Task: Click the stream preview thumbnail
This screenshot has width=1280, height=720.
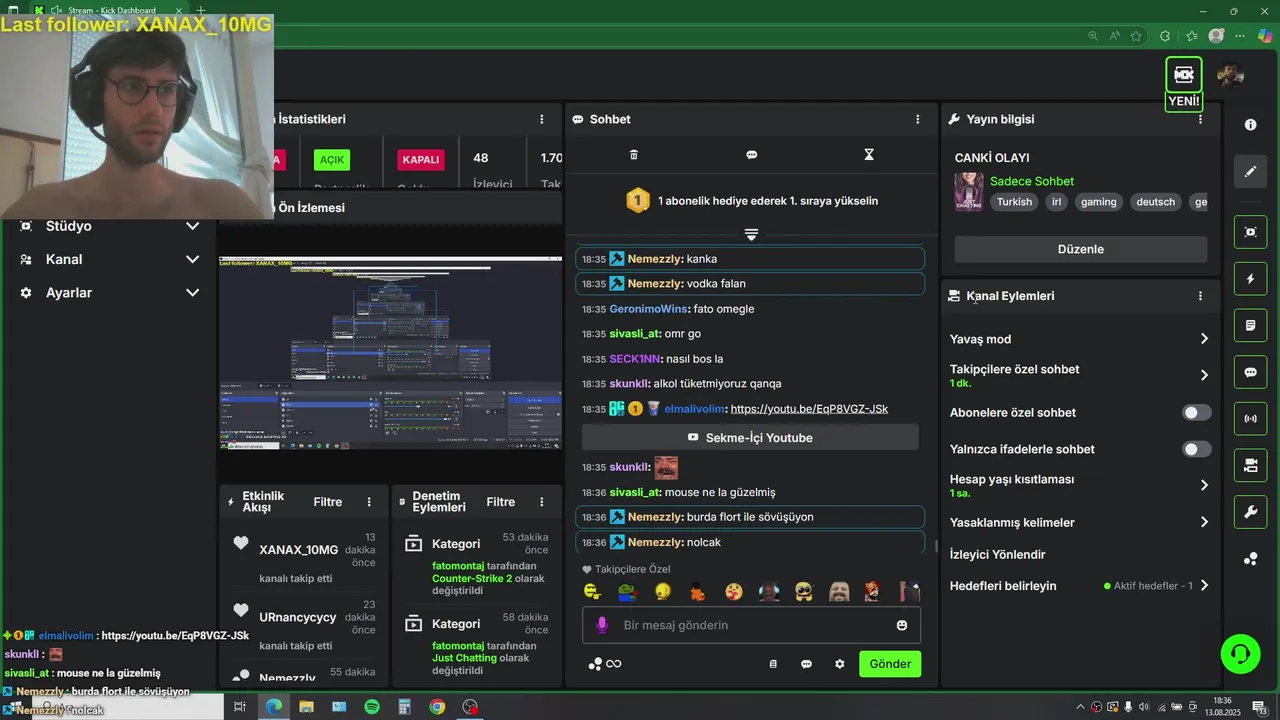Action: (x=390, y=353)
